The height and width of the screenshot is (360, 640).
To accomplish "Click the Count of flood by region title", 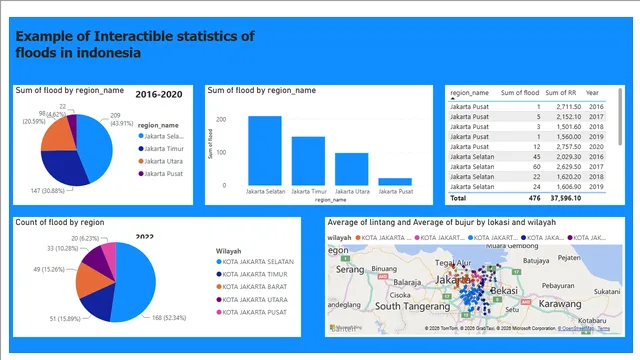I will click(60, 222).
